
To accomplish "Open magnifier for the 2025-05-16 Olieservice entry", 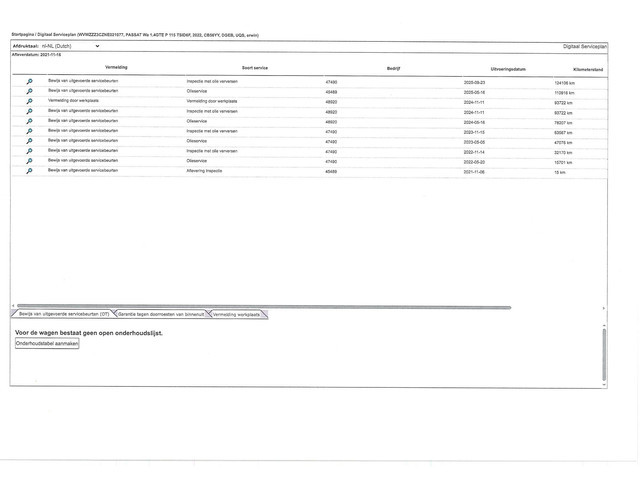I will click(x=29, y=92).
